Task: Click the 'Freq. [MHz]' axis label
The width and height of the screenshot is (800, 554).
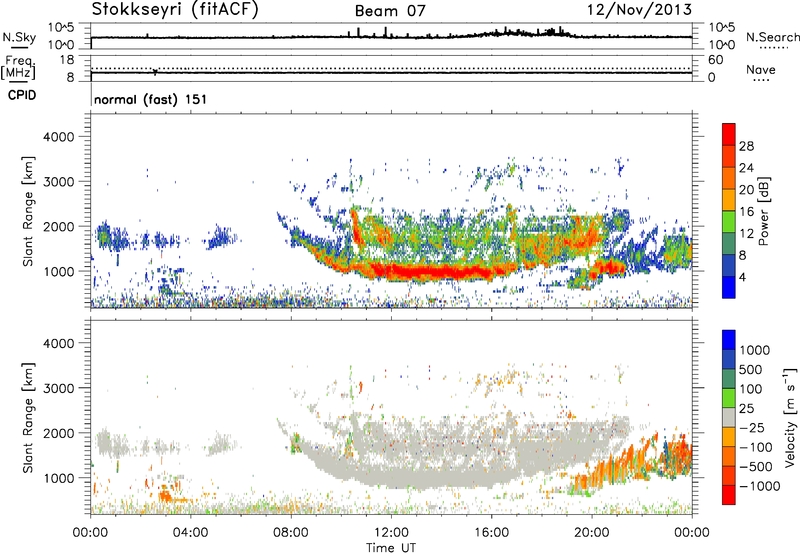Action: [x=18, y=68]
